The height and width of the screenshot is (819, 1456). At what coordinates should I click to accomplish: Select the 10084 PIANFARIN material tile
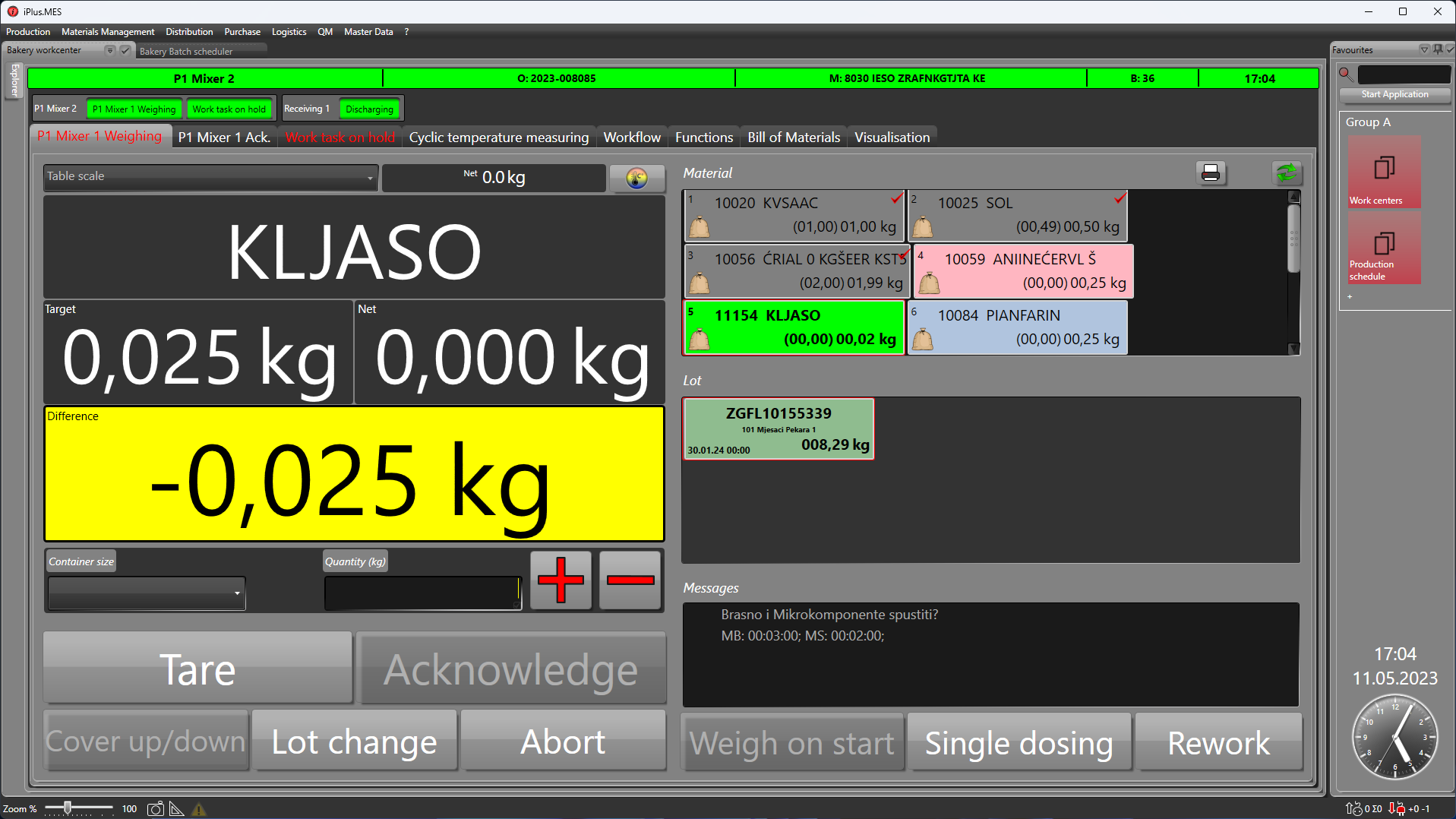point(1016,327)
